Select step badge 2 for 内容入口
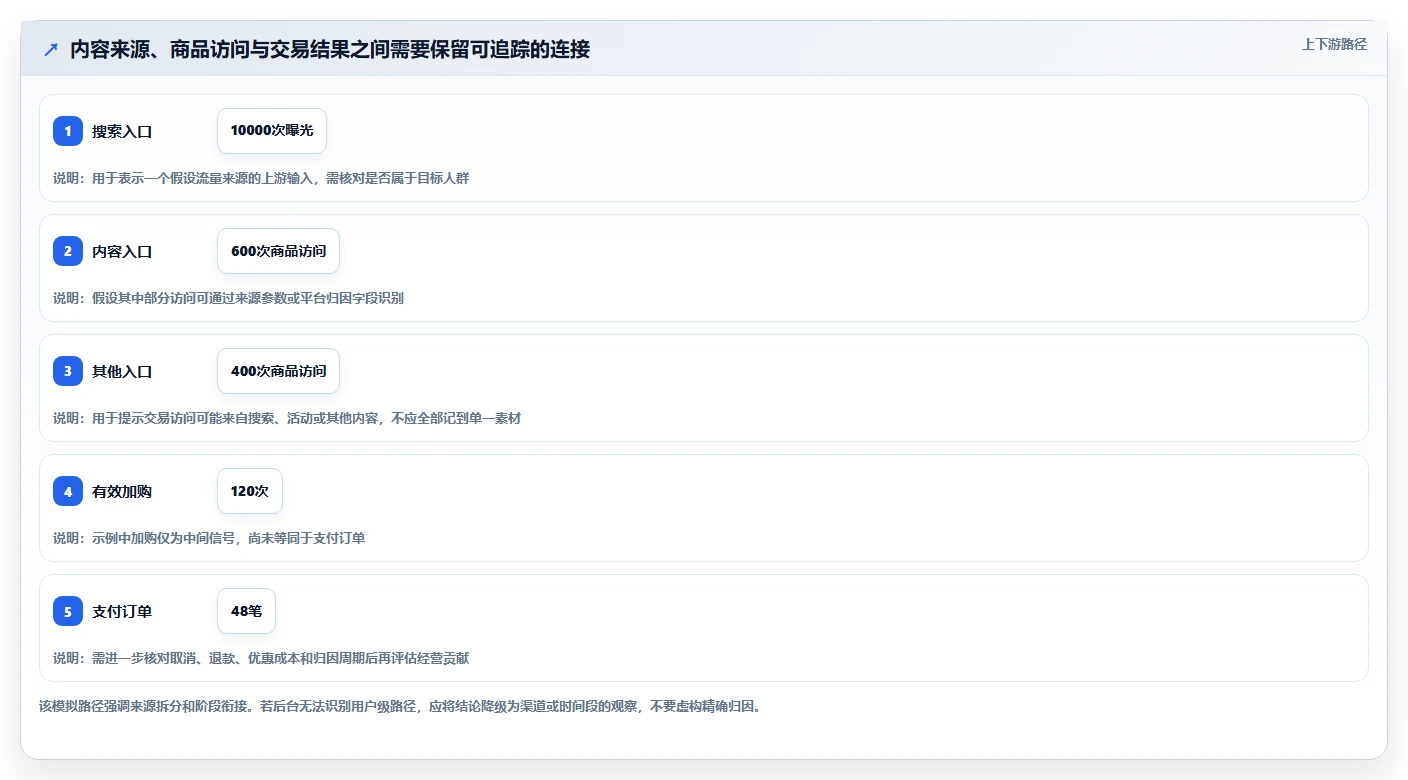The width and height of the screenshot is (1408, 780). (x=68, y=251)
